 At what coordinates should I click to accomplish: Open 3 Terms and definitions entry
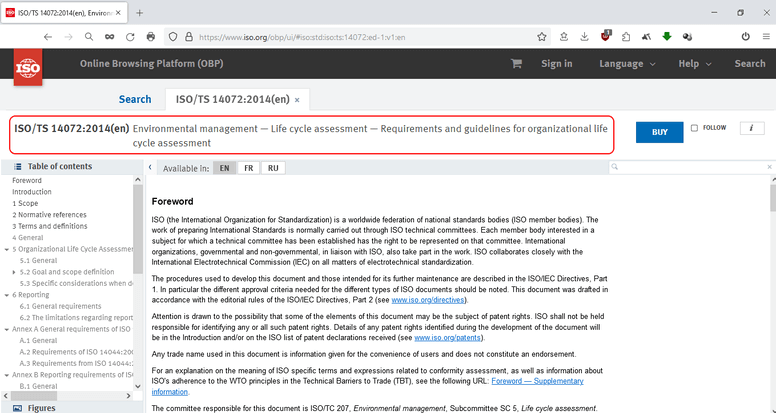49,226
